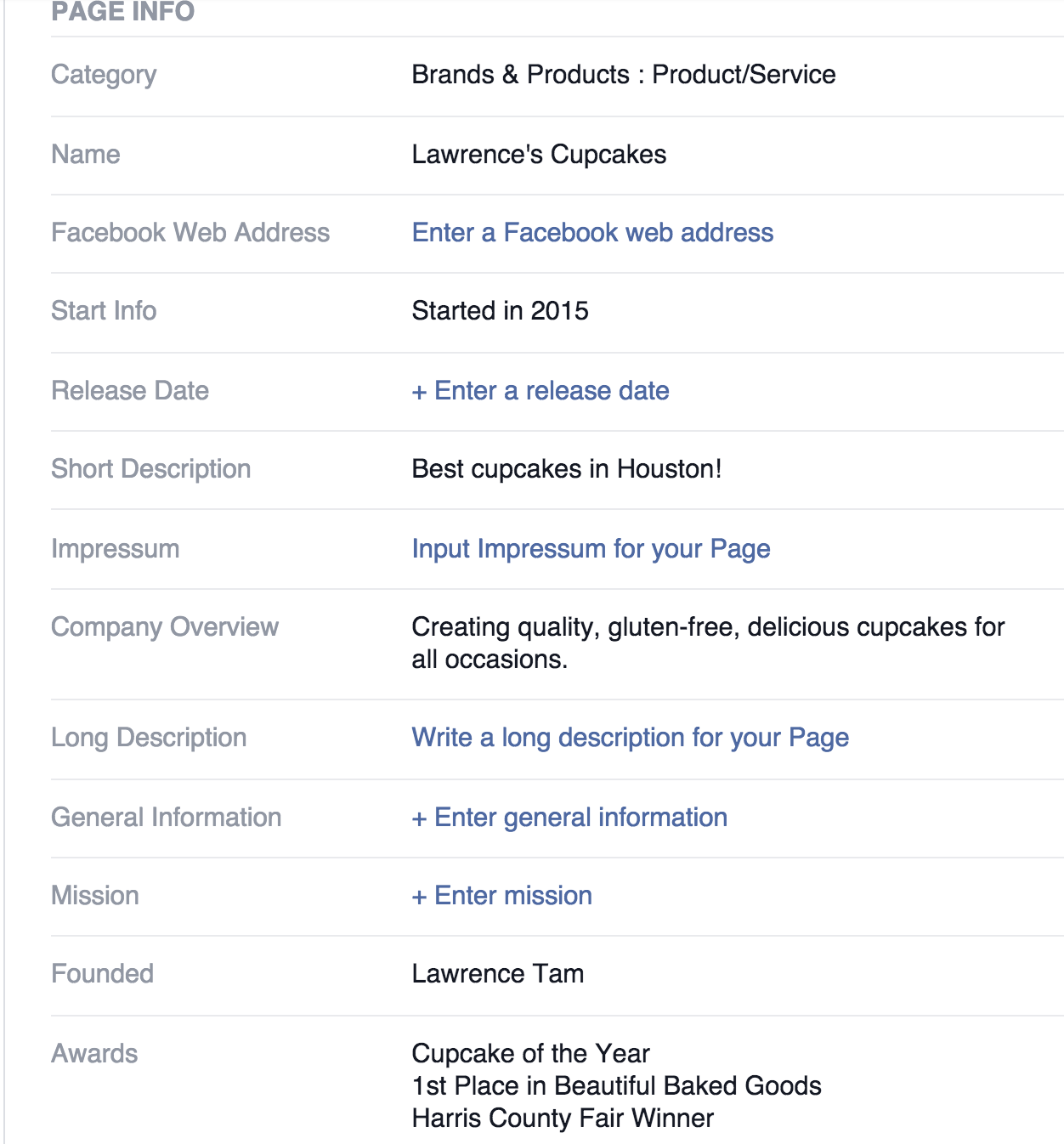Click 'Write a long description for your Page'
1064x1144 pixels.
pos(630,738)
